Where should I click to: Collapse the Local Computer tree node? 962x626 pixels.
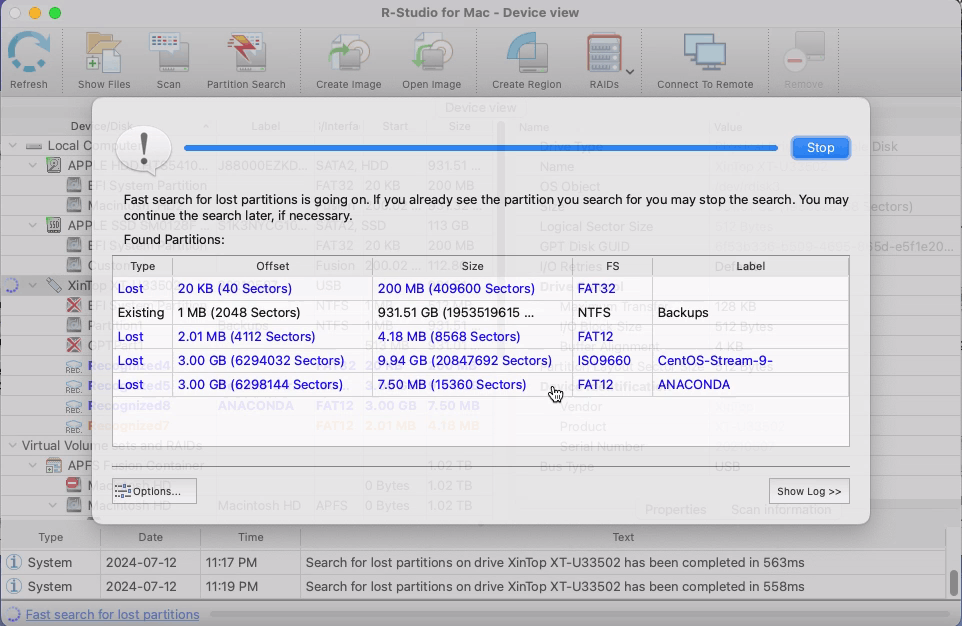pyautogui.click(x=13, y=145)
